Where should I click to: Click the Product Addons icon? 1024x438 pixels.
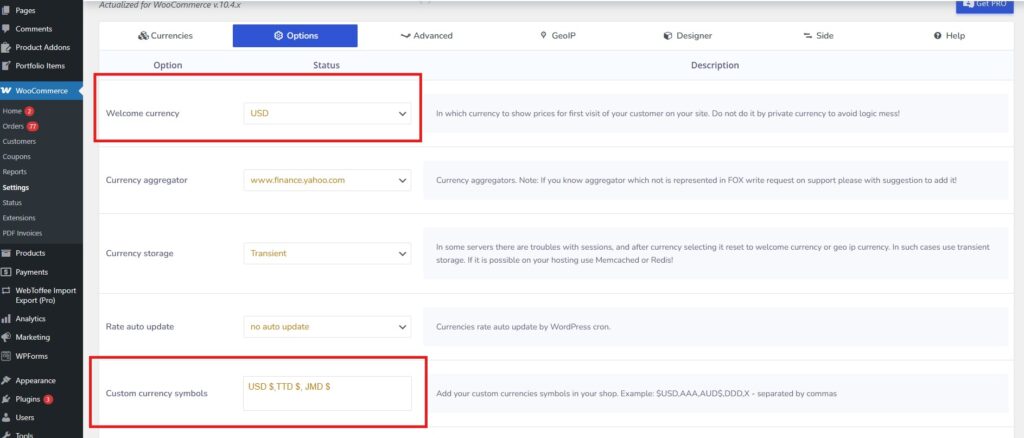(x=7, y=47)
